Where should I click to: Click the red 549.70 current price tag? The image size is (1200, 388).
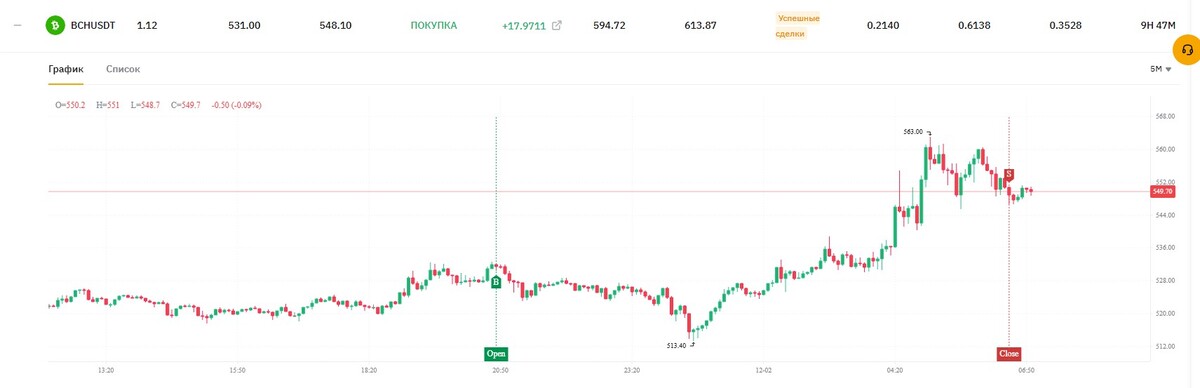click(x=1163, y=191)
